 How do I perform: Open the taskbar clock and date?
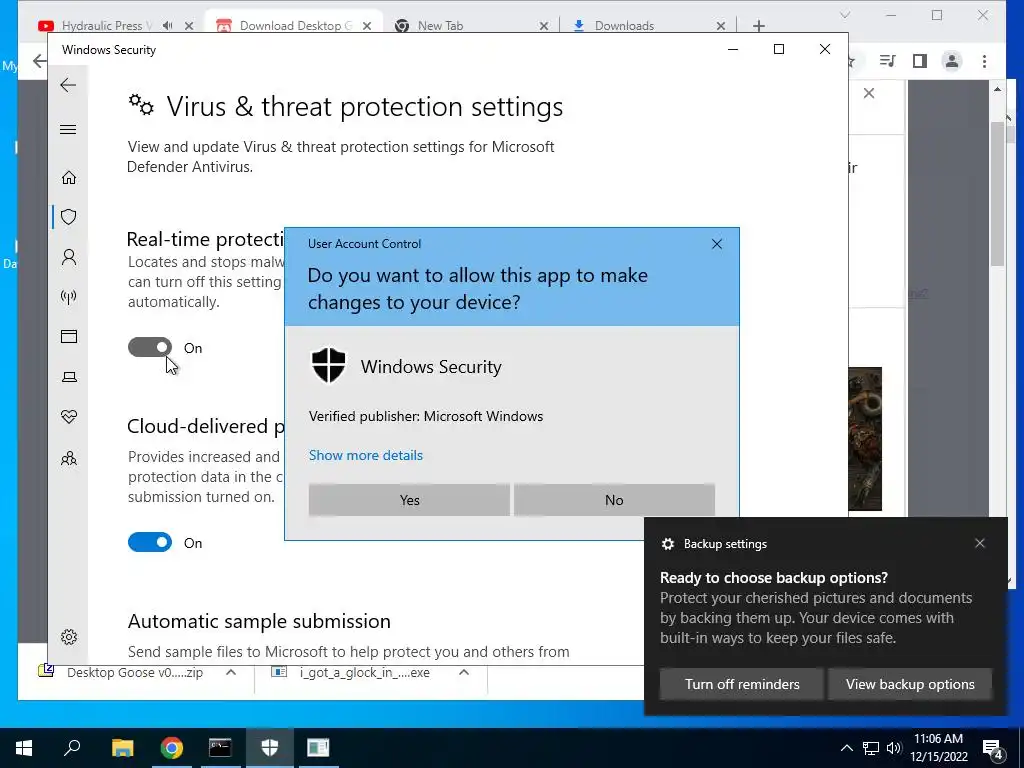tap(938, 748)
